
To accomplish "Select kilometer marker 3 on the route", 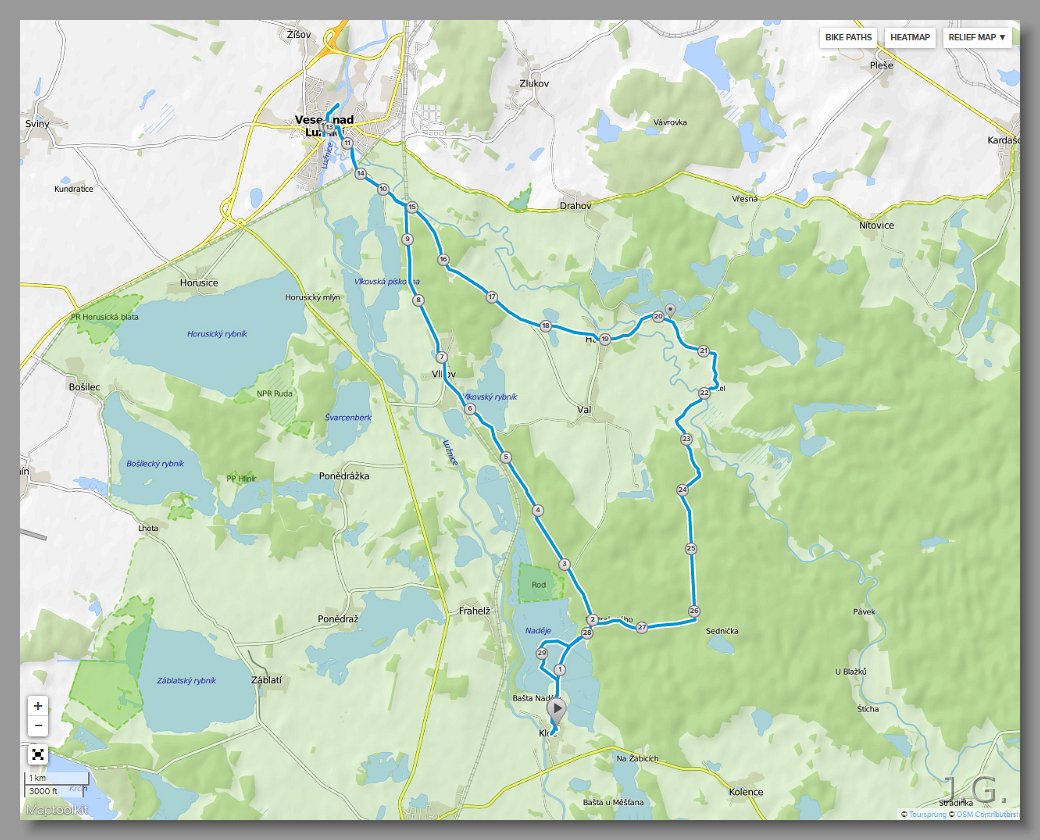I will pyautogui.click(x=564, y=565).
